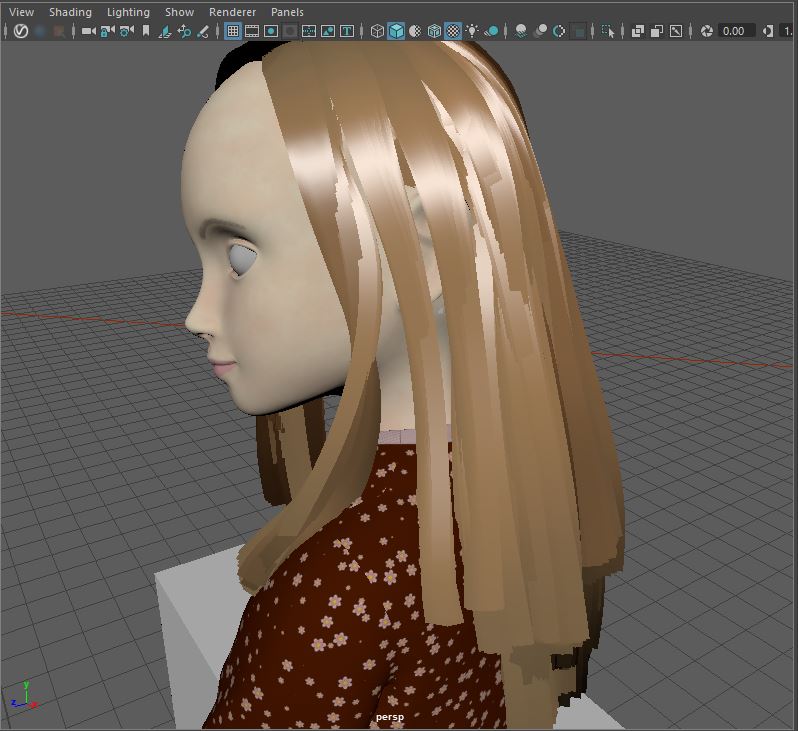Screen dimensions: 798x731
Task: Click the 2D Pan/Zoom icon
Action: pyautogui.click(x=184, y=31)
